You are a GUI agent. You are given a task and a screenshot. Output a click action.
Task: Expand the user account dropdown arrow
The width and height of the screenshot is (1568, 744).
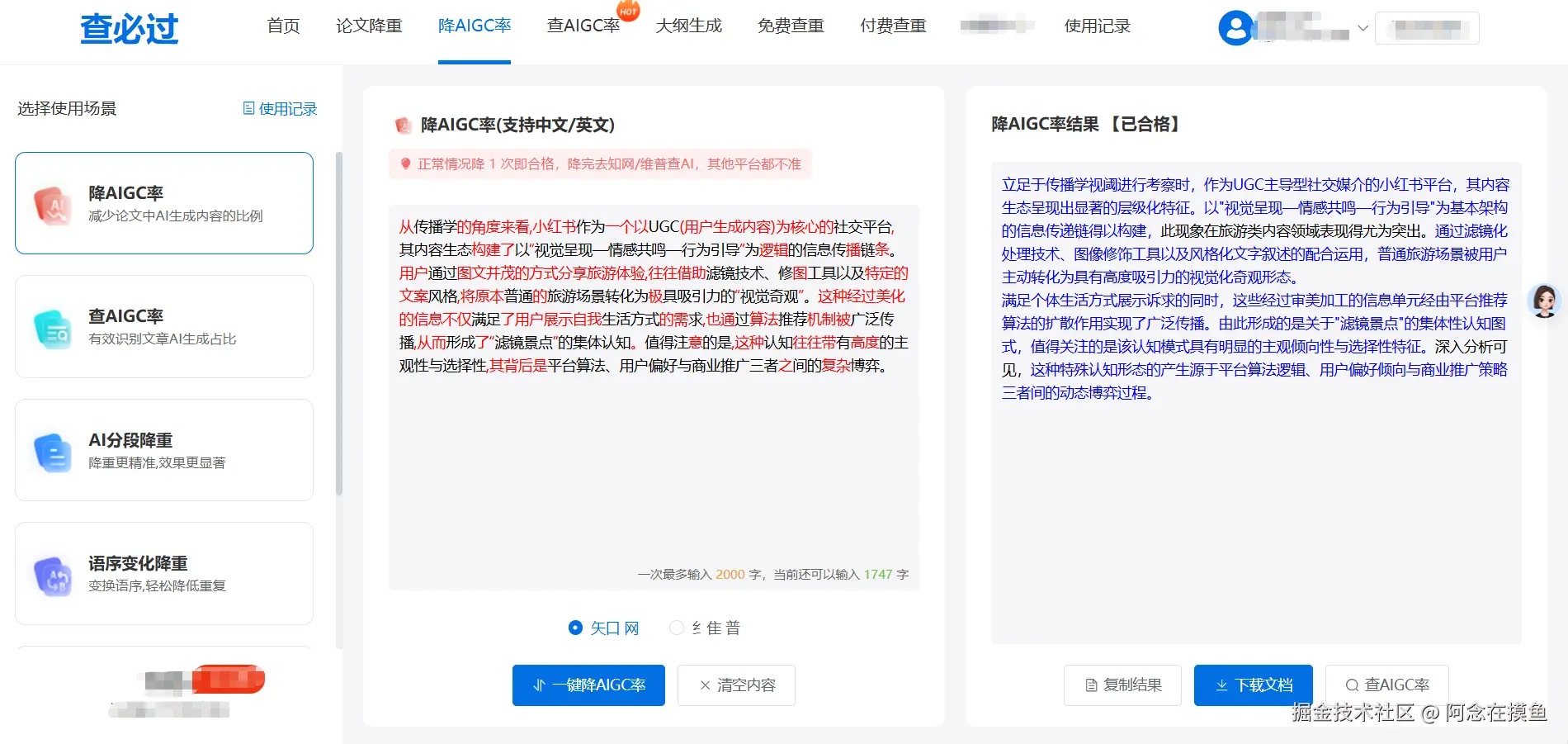pyautogui.click(x=1363, y=27)
